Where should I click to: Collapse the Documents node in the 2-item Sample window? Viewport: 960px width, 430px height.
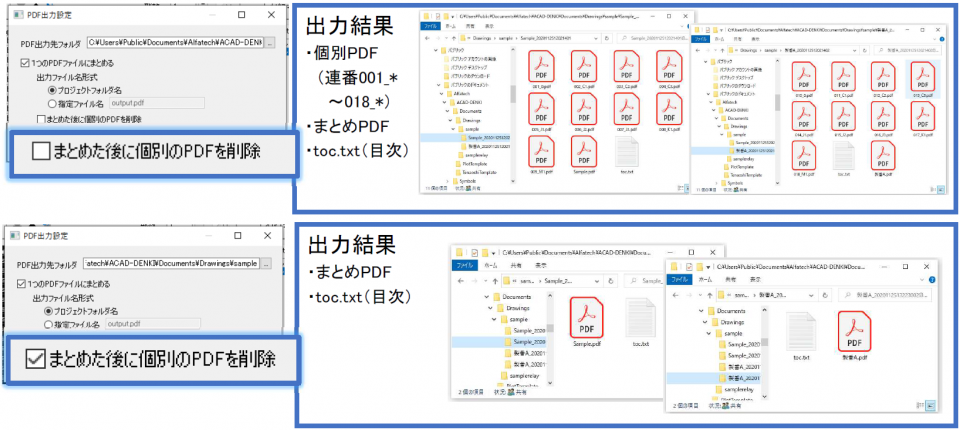(x=488, y=297)
